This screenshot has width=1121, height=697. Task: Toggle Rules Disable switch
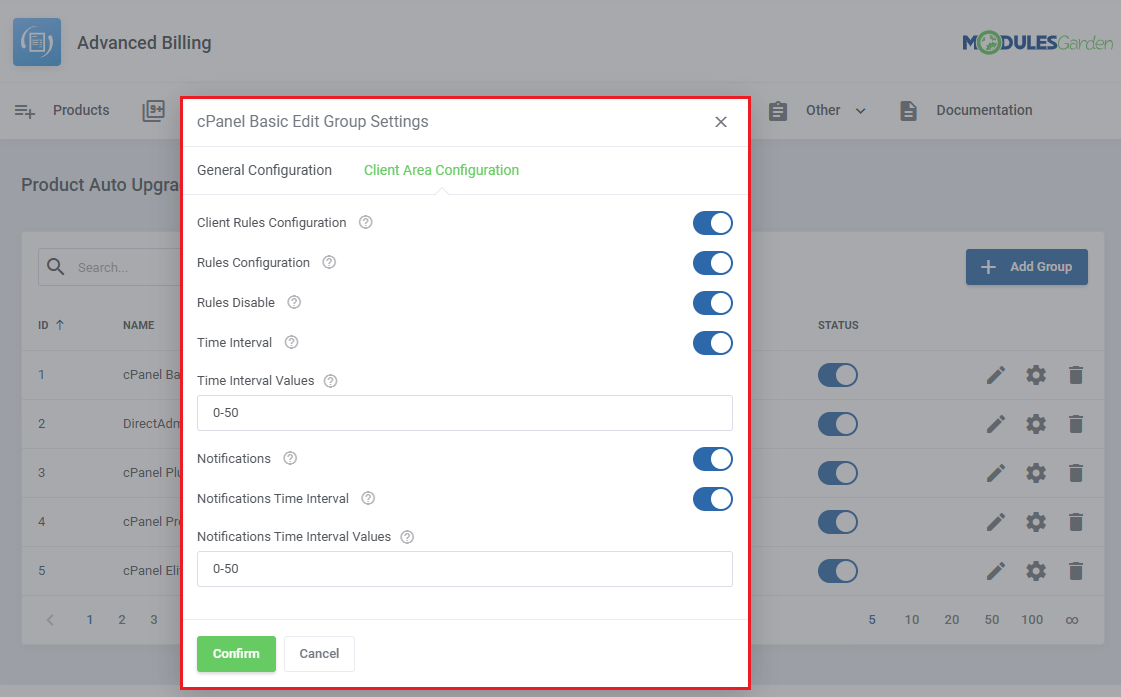click(713, 303)
